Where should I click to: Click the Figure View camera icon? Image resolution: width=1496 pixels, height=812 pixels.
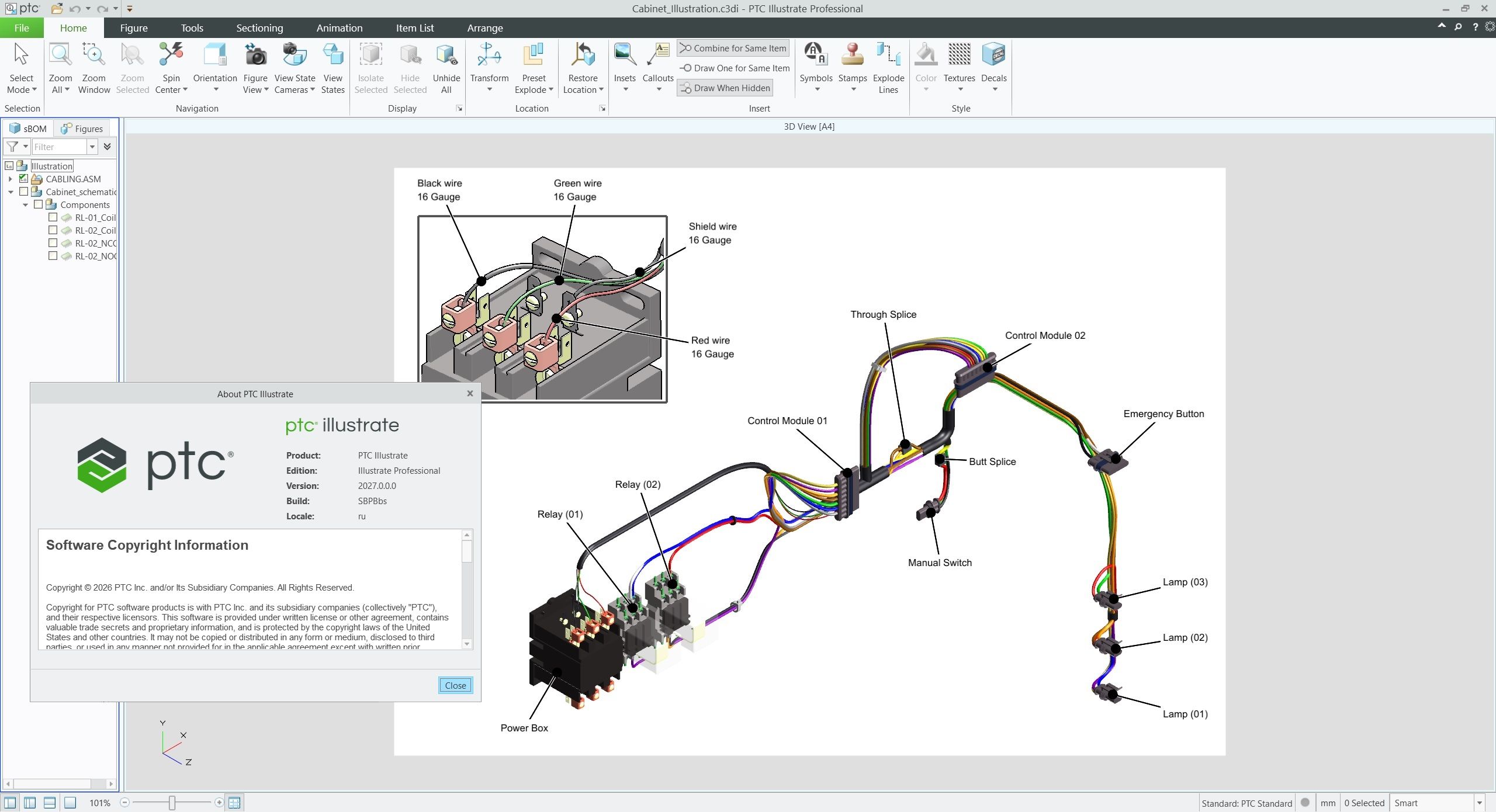click(255, 55)
